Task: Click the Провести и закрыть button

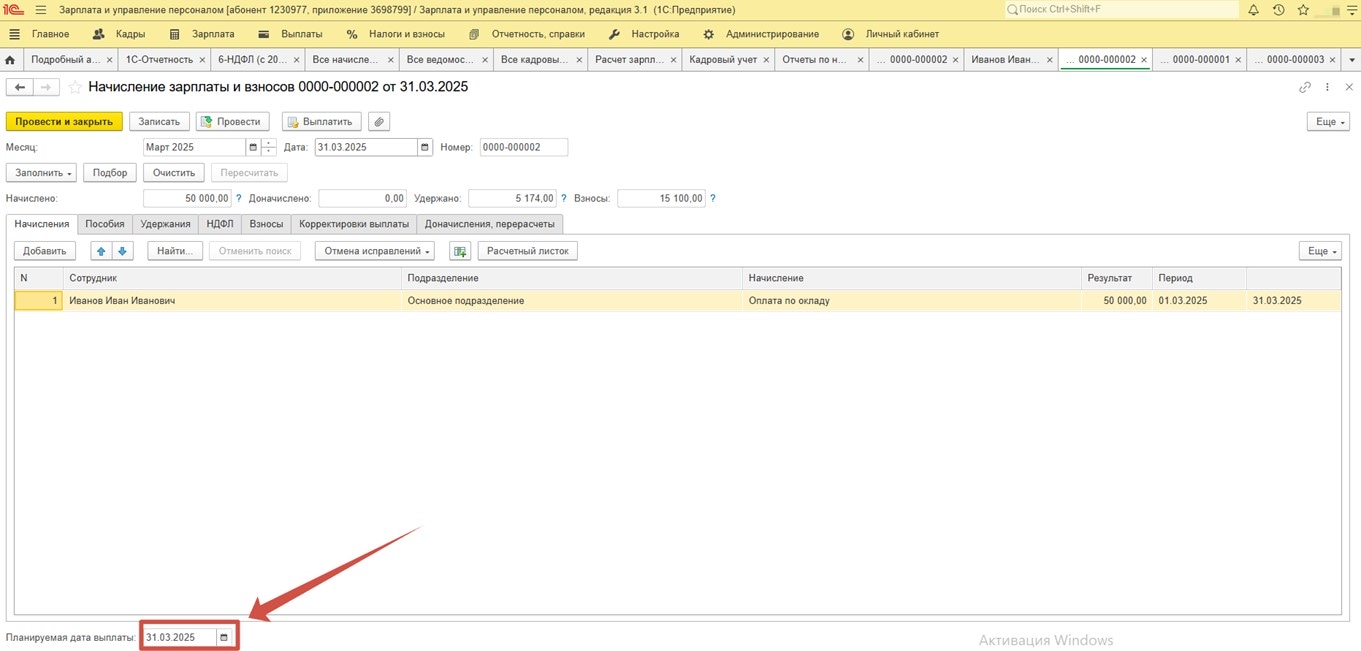Action: (64, 122)
